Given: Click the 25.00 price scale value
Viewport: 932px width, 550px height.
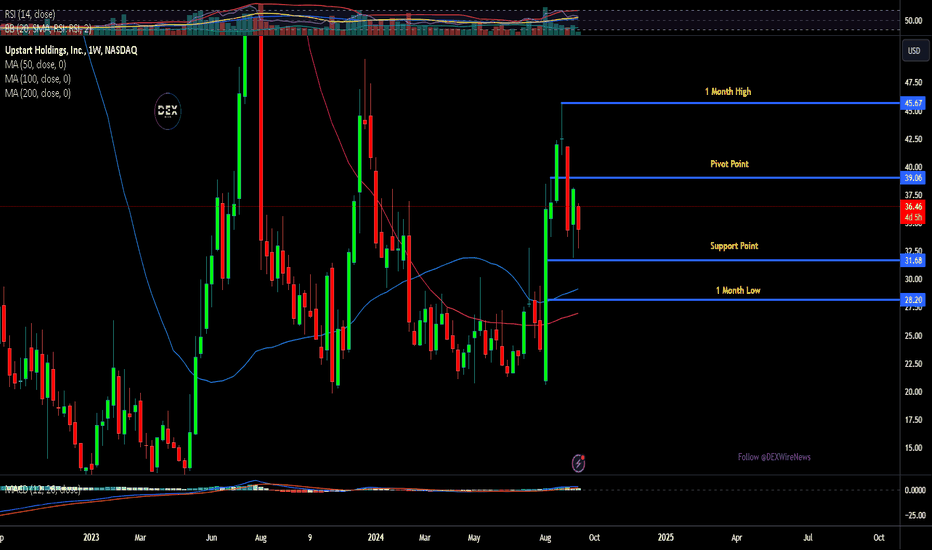Looking at the screenshot, I should tap(913, 336).
